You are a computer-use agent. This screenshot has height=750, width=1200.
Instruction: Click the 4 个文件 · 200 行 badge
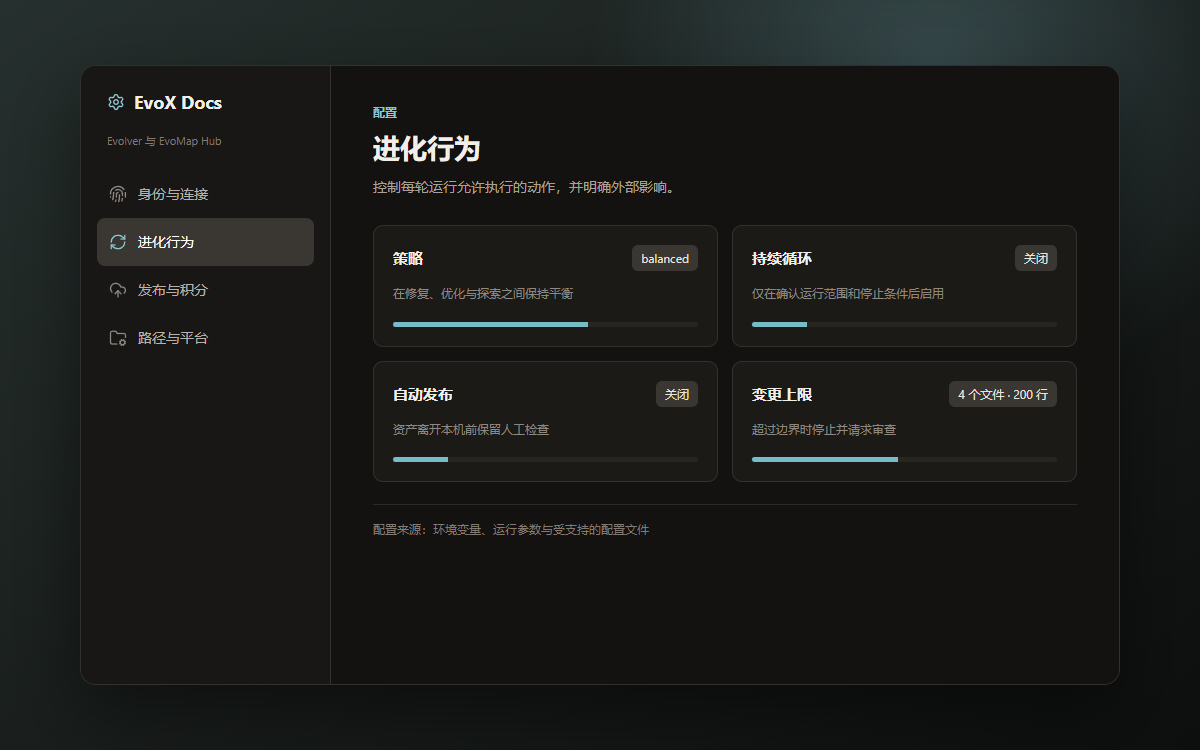pos(1003,394)
